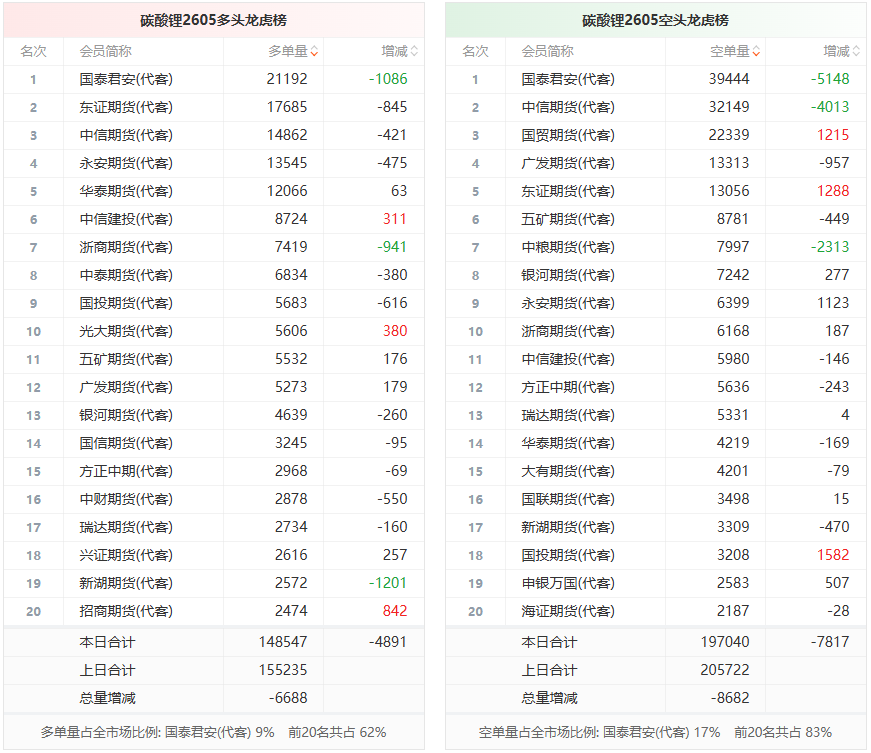Viewport: 871px width, 753px height.
Task: Sort short table by 增减 arrow icon
Action: pyautogui.click(x=856, y=52)
